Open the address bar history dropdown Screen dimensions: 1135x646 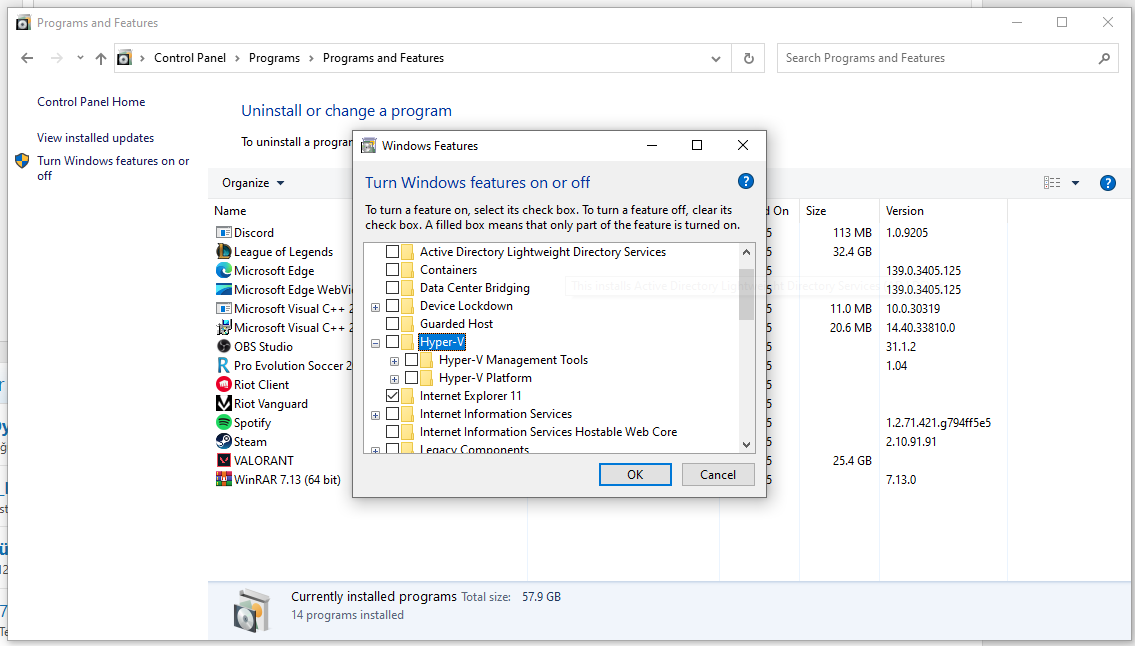[x=715, y=59]
